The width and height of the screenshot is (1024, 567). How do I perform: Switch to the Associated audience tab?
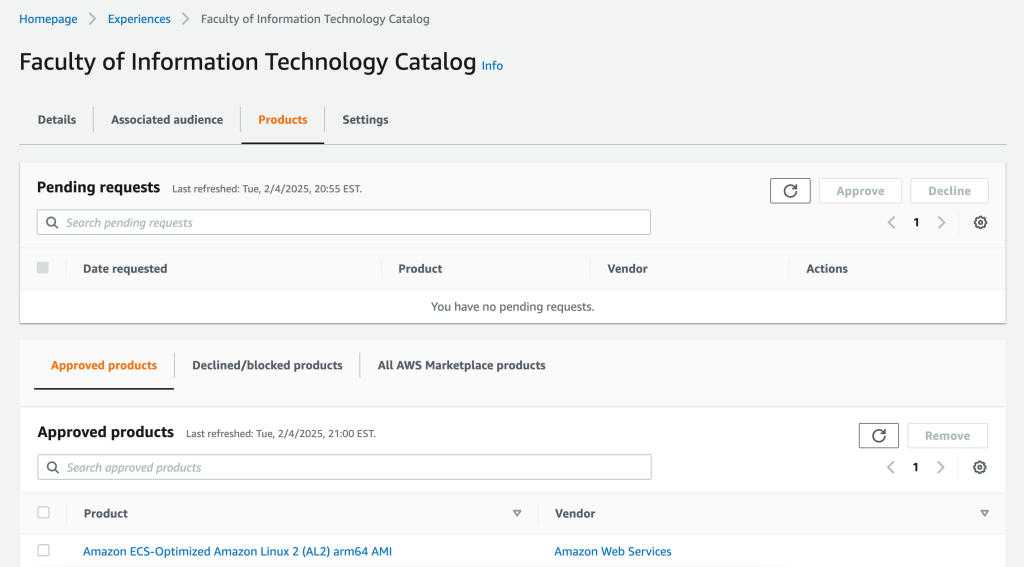point(167,120)
